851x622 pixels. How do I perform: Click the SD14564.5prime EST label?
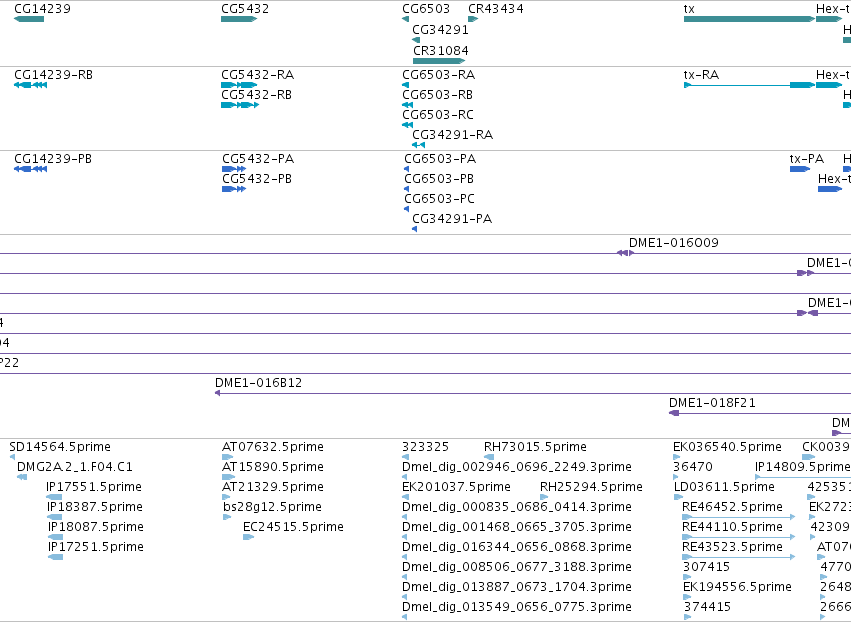coord(60,447)
